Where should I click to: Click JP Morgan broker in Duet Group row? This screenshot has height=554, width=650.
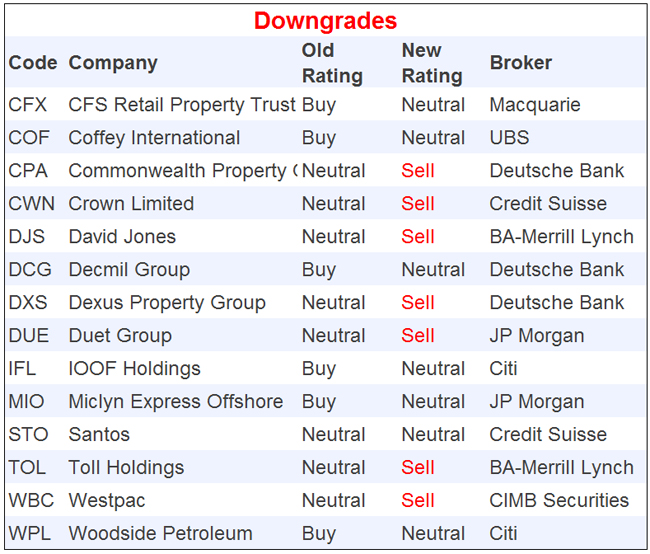(x=536, y=336)
